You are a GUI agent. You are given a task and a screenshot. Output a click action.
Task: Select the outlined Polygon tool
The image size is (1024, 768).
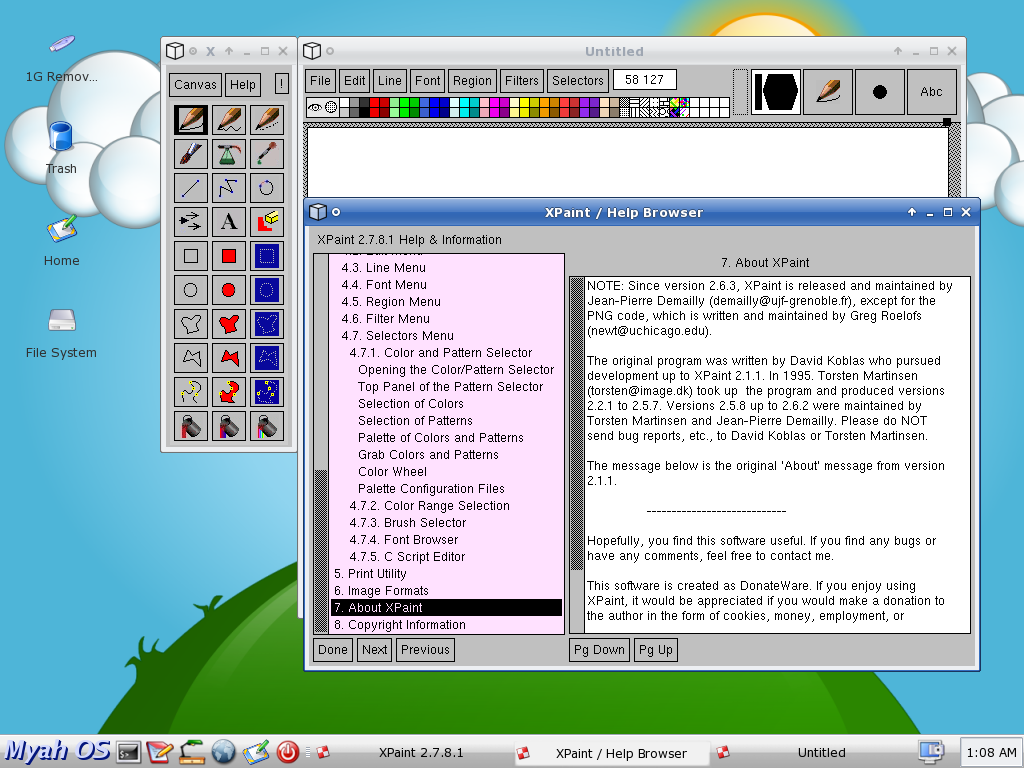tap(191, 358)
